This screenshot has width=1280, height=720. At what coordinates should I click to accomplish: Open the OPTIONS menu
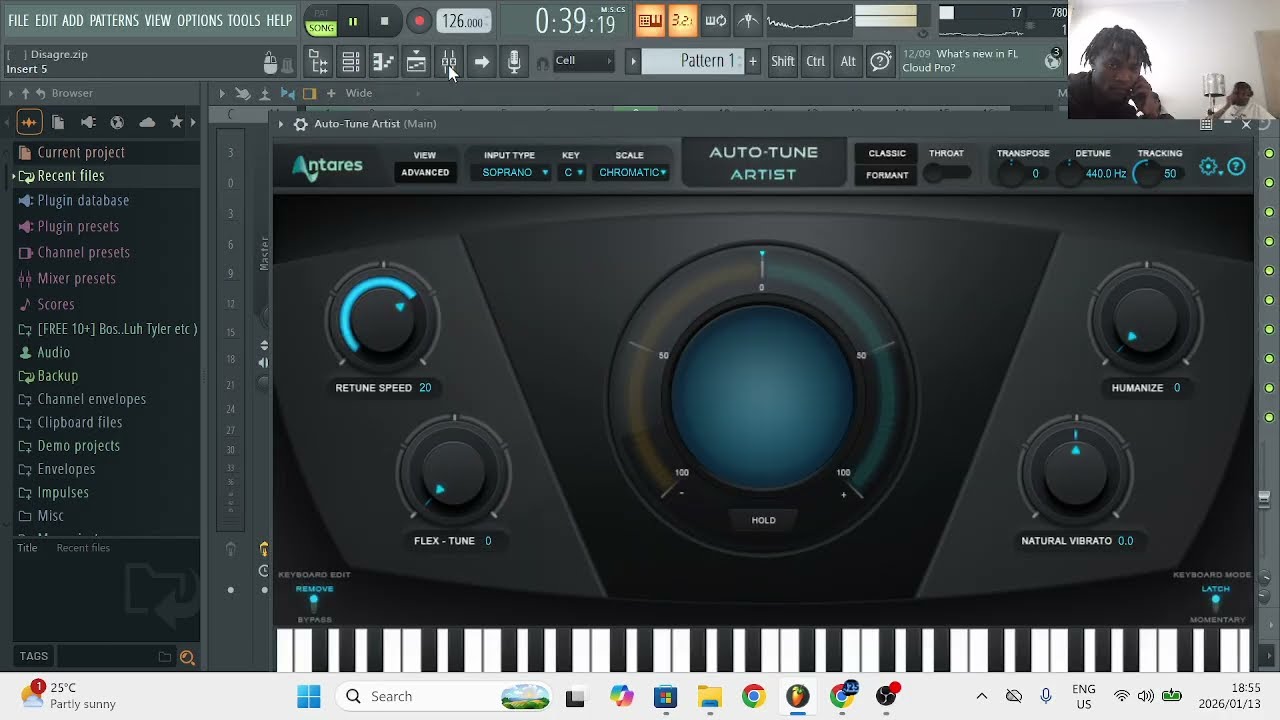coord(200,20)
